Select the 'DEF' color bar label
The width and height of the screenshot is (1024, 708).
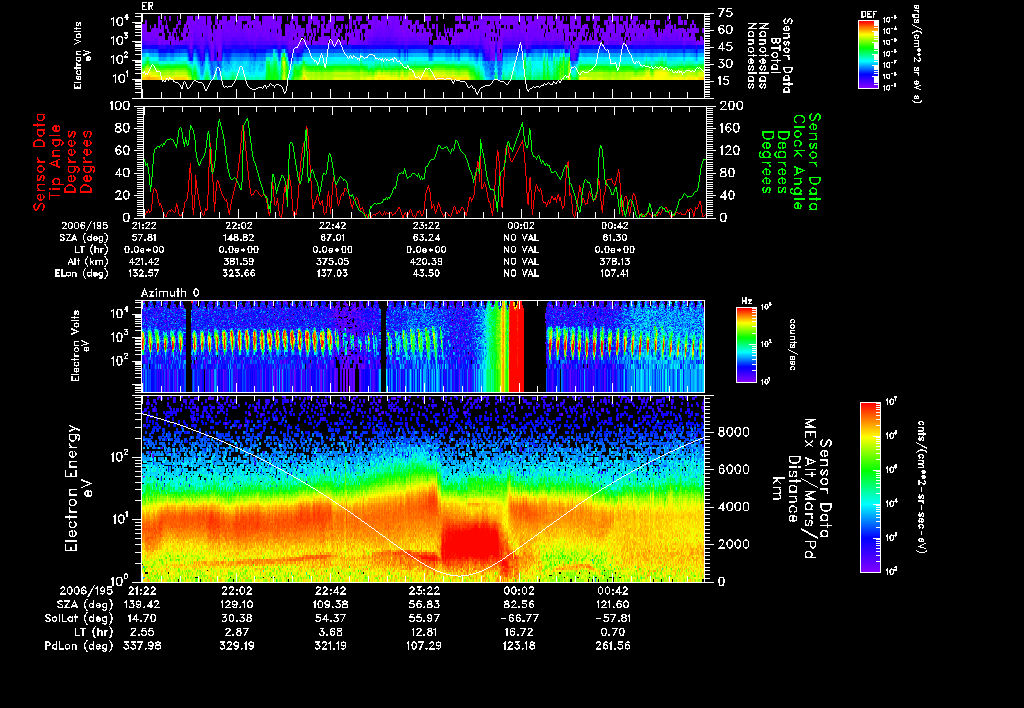pyautogui.click(x=869, y=14)
